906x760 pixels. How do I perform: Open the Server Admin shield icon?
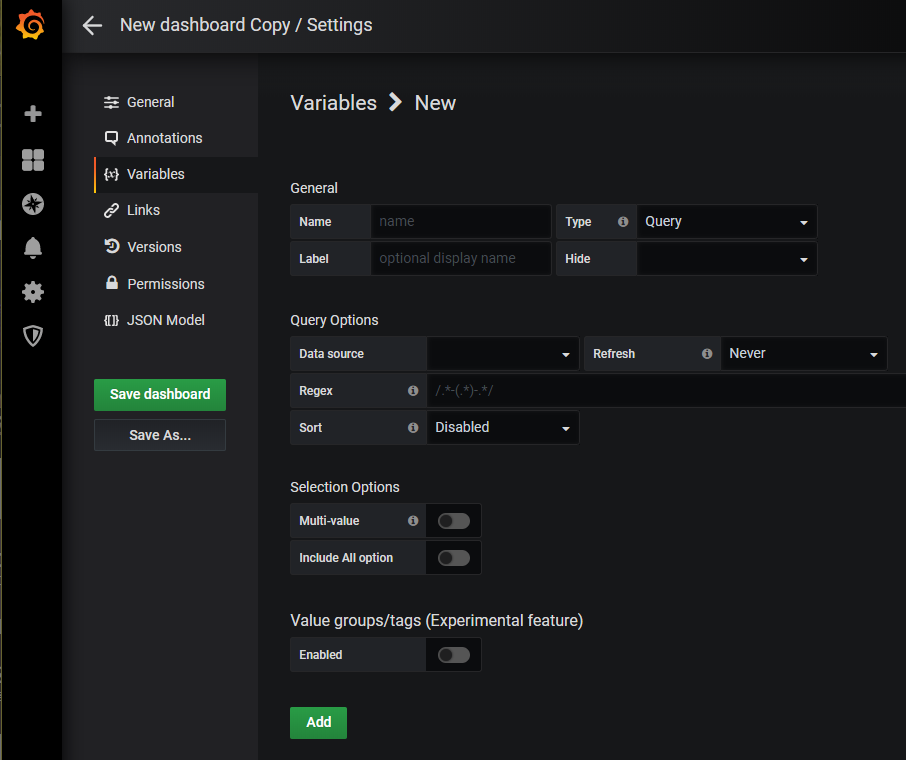click(33, 336)
